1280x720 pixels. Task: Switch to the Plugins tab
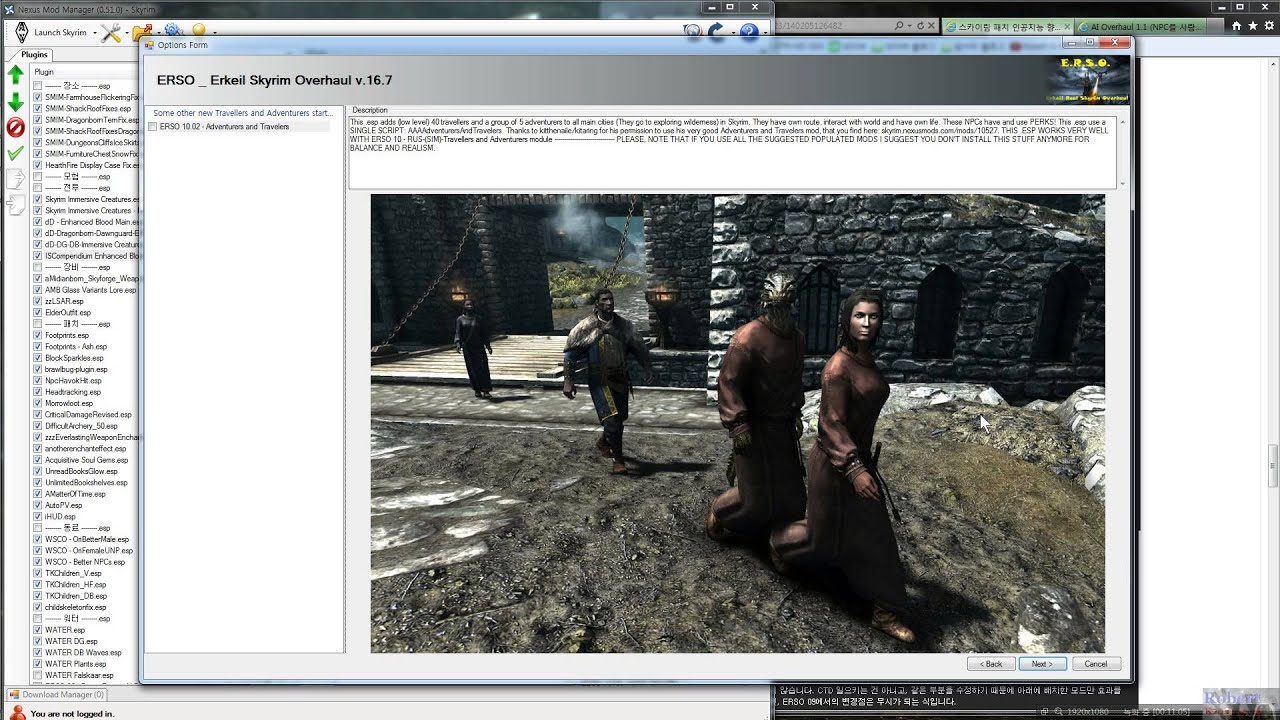[x=34, y=55]
